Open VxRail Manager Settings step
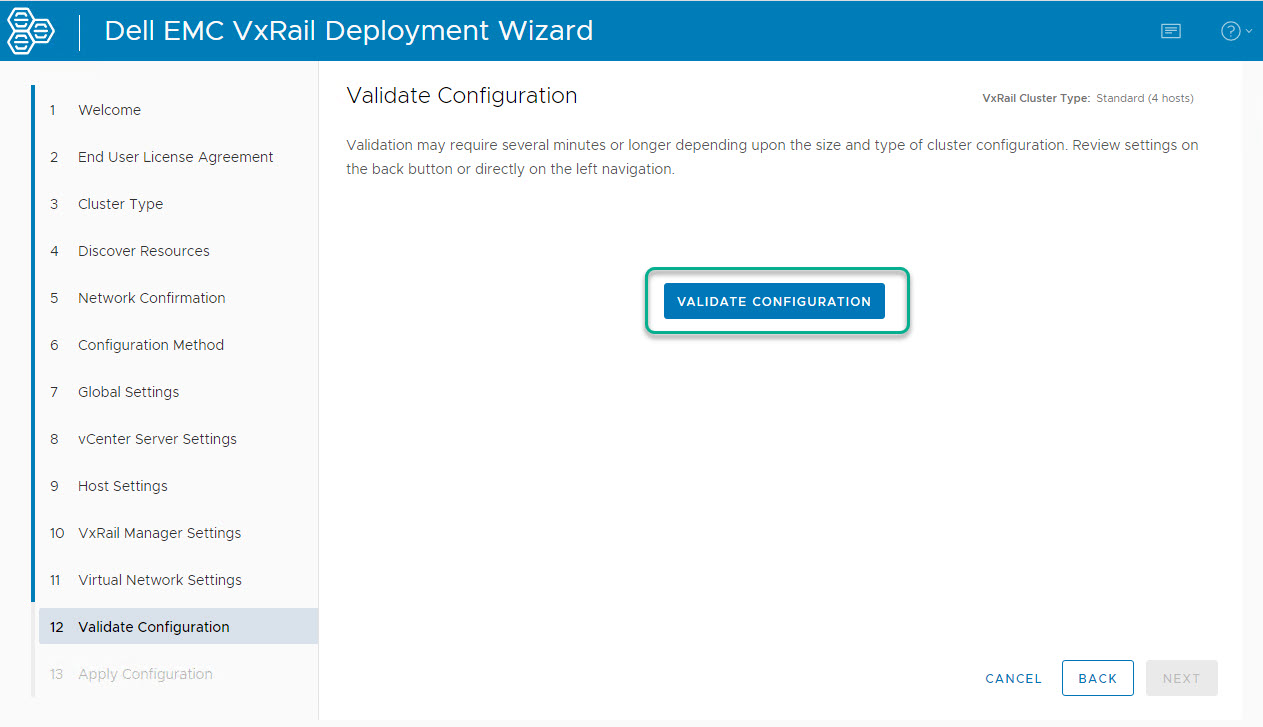The image size is (1263, 727). [x=159, y=533]
